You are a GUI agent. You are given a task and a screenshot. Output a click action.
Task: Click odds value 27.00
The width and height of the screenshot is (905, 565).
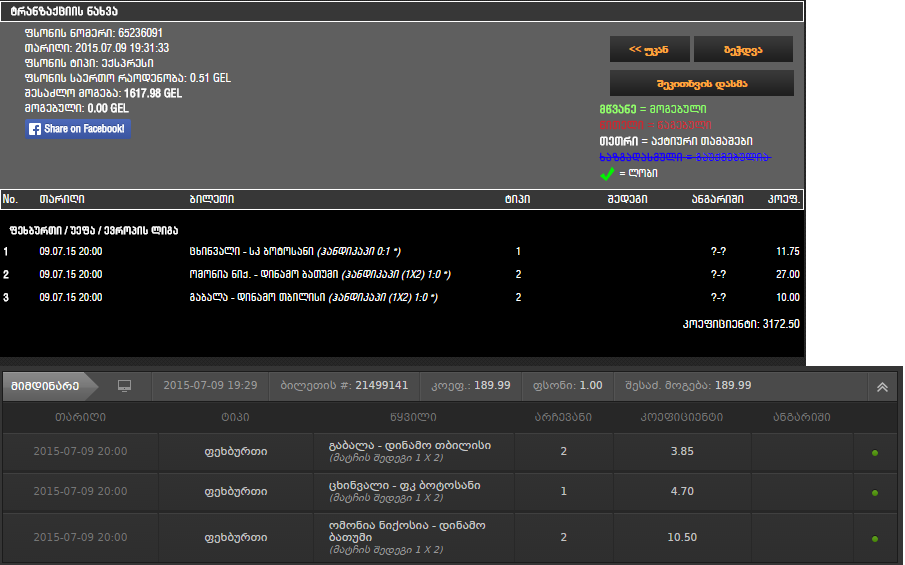(x=788, y=275)
